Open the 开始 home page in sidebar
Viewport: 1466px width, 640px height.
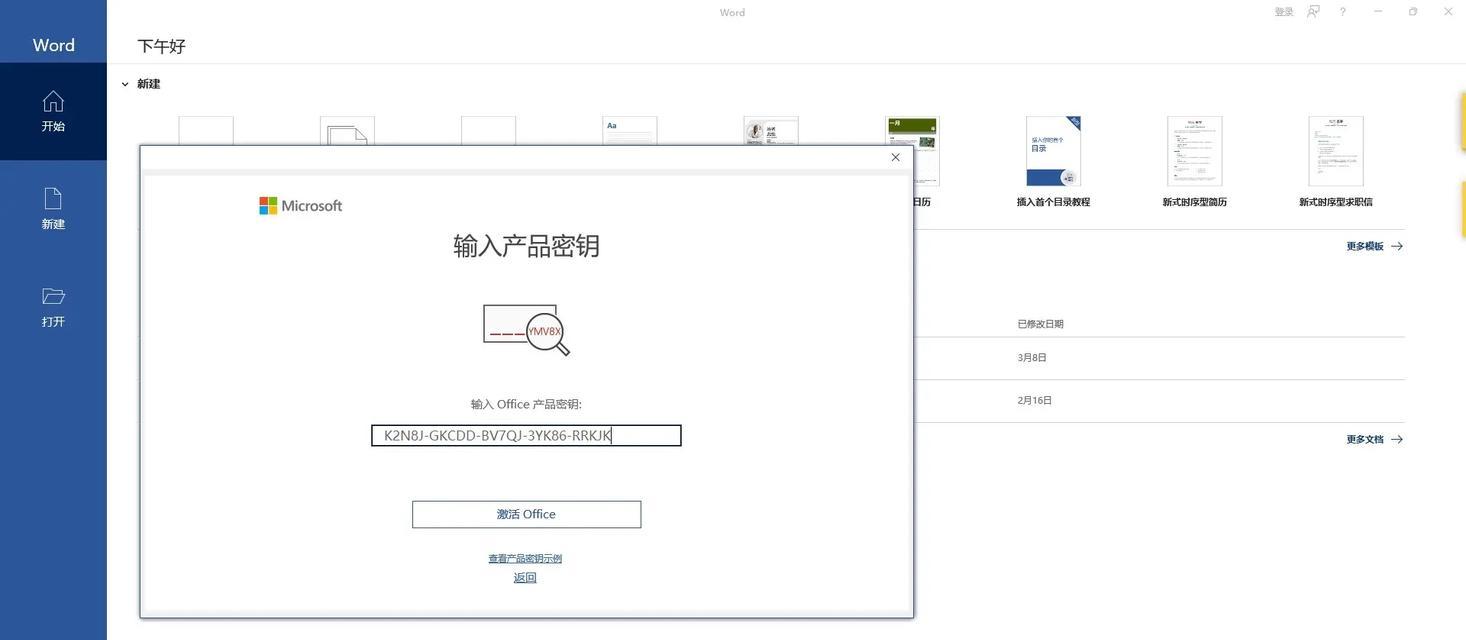[53, 111]
